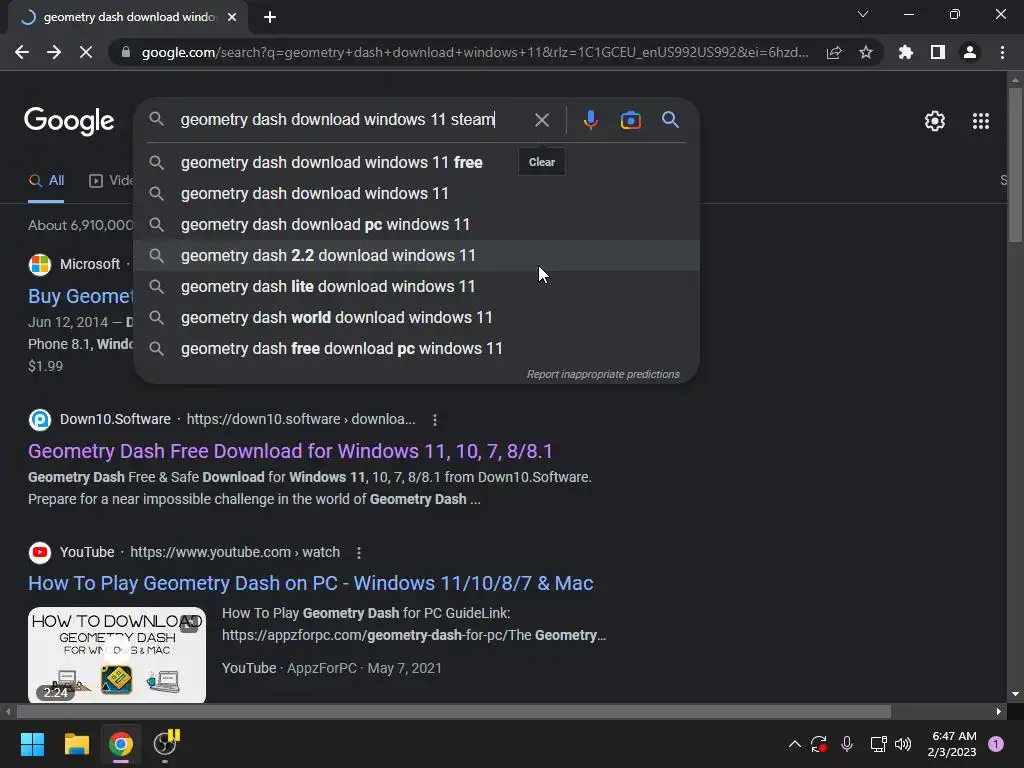Click the browser back arrow
1024x768 pixels.
tap(22, 52)
